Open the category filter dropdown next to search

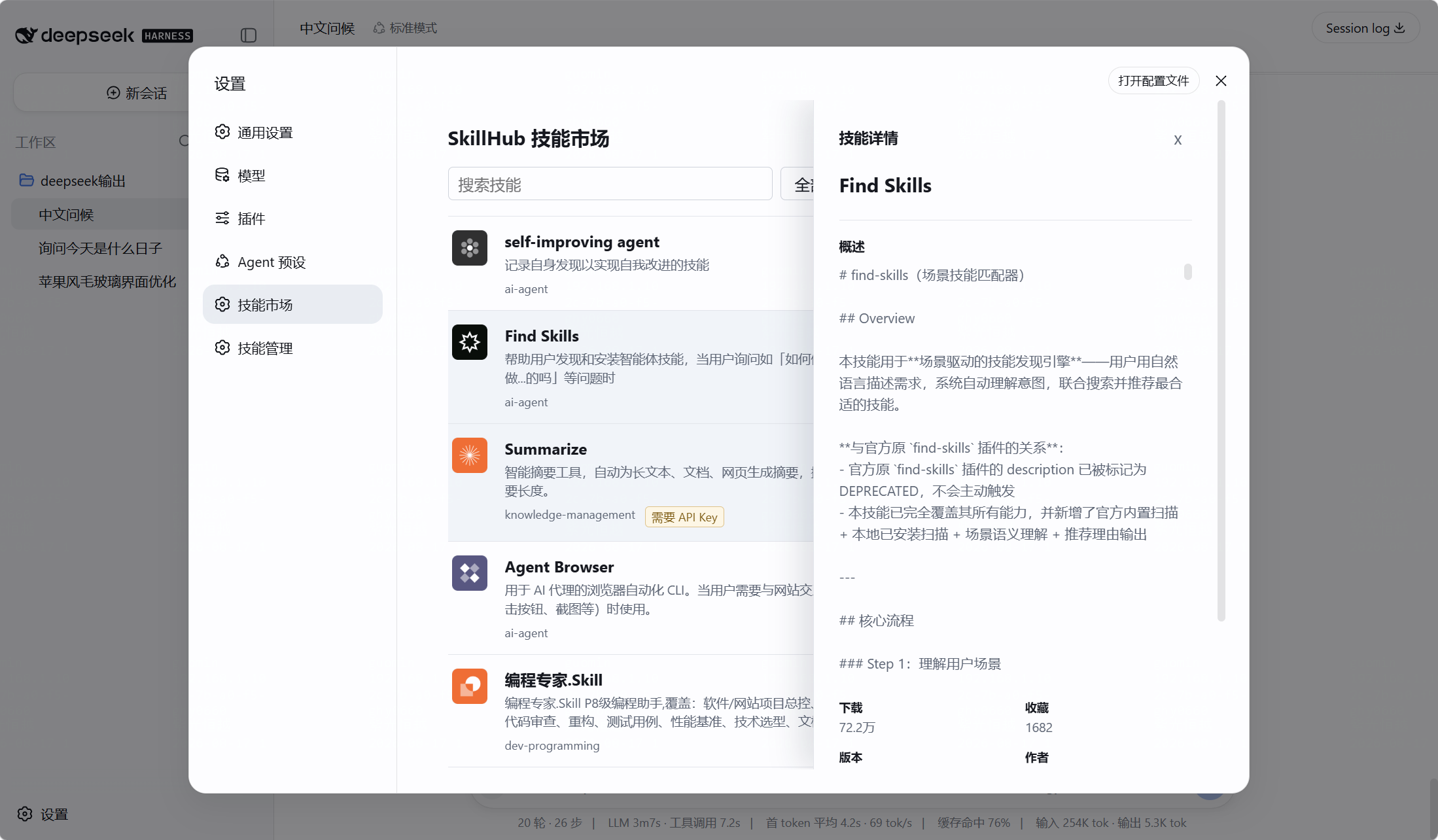coord(798,184)
